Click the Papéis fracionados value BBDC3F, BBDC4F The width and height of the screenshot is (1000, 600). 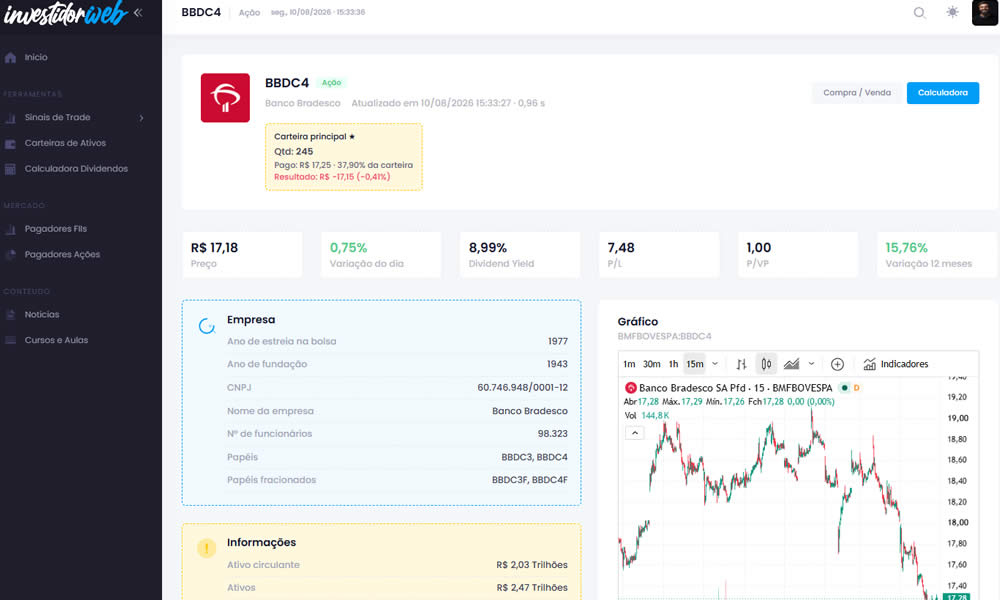point(529,480)
